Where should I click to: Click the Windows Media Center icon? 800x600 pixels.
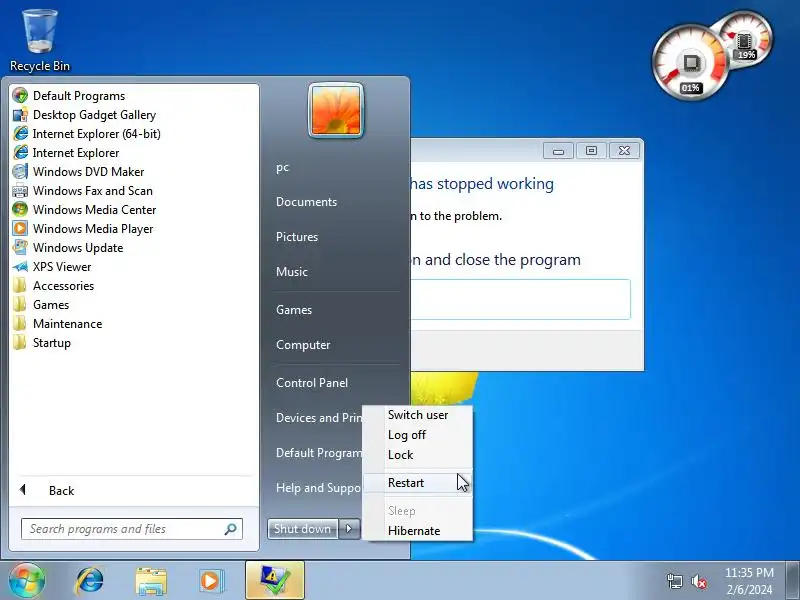(x=20, y=210)
